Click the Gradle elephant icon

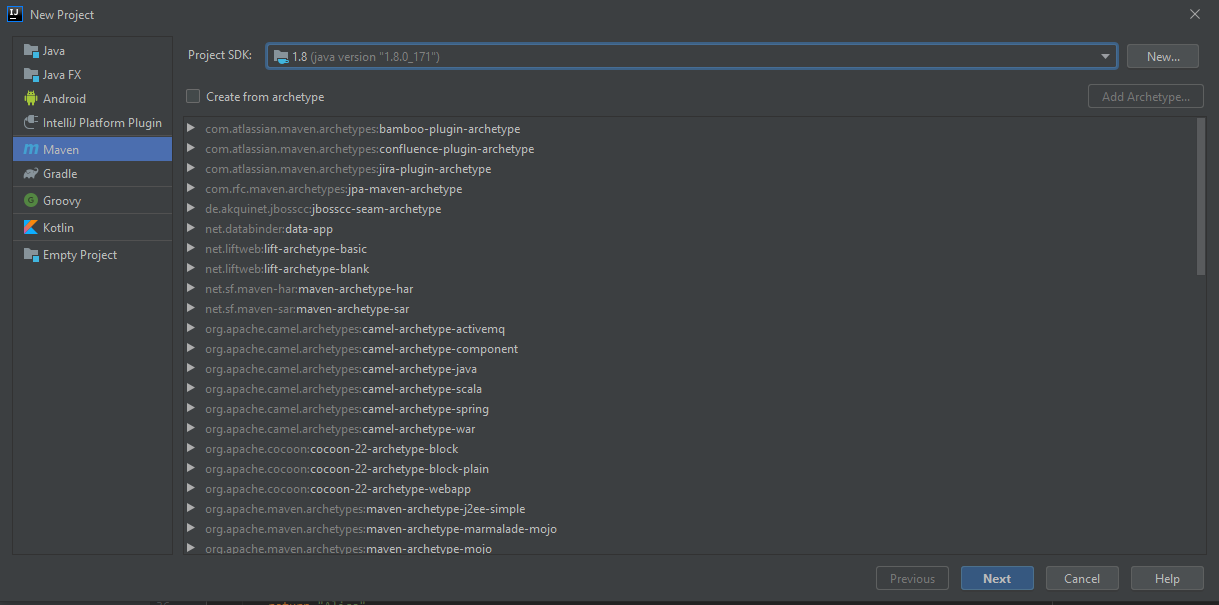pos(31,173)
